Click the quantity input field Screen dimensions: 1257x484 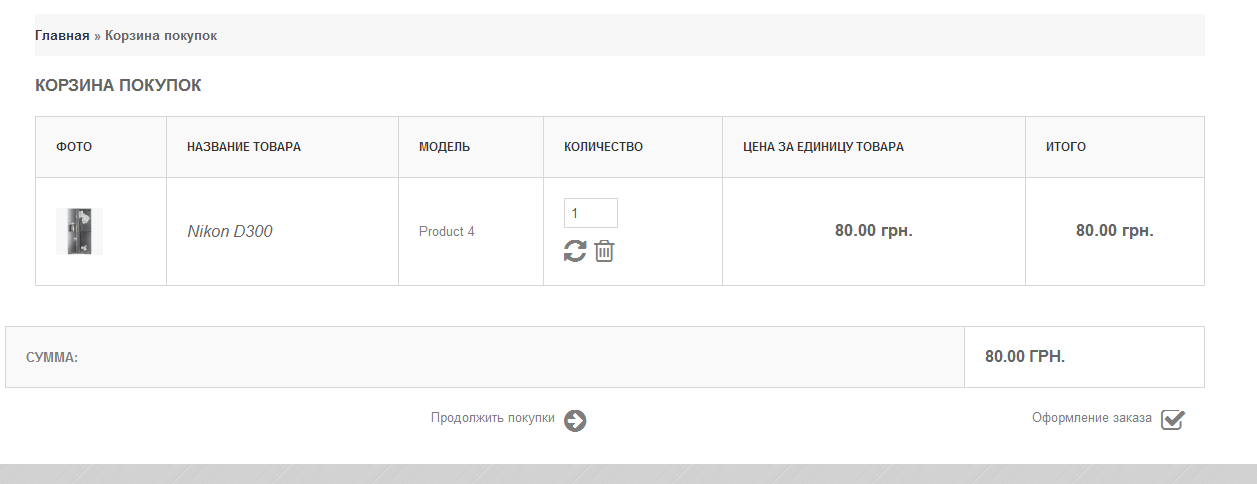point(590,213)
